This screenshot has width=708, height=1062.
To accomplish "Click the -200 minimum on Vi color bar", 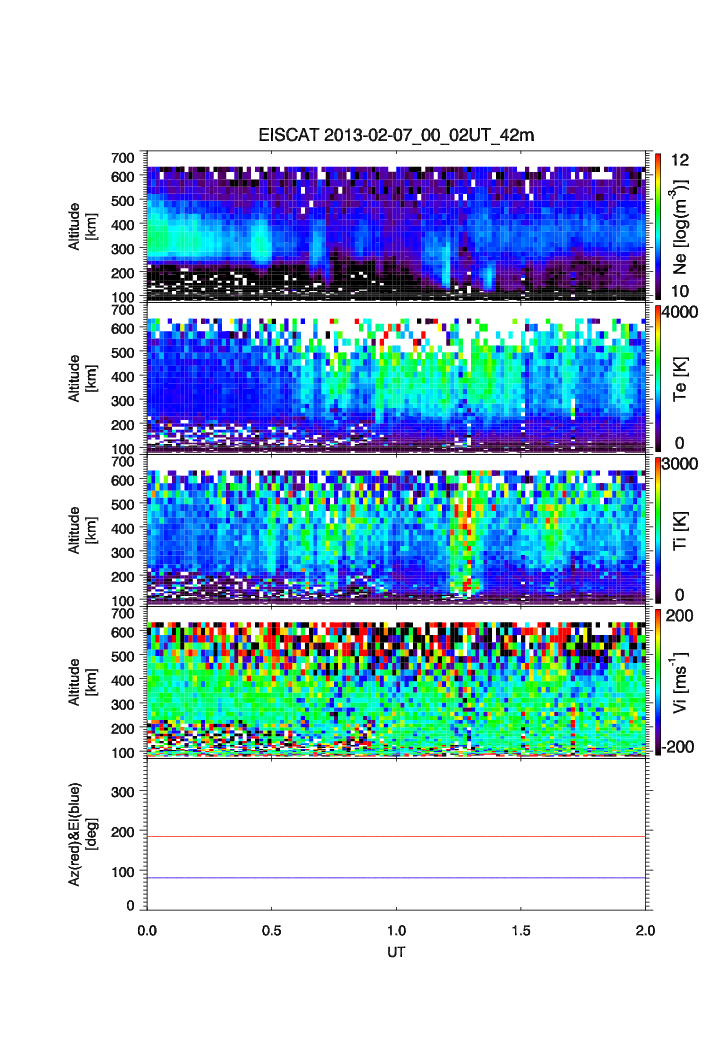I will point(680,747).
